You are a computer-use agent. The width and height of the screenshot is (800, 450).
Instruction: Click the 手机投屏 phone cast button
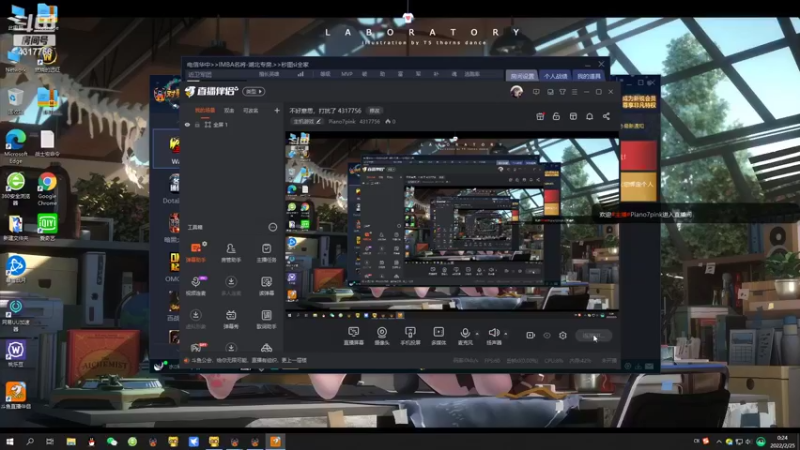pyautogui.click(x=410, y=336)
